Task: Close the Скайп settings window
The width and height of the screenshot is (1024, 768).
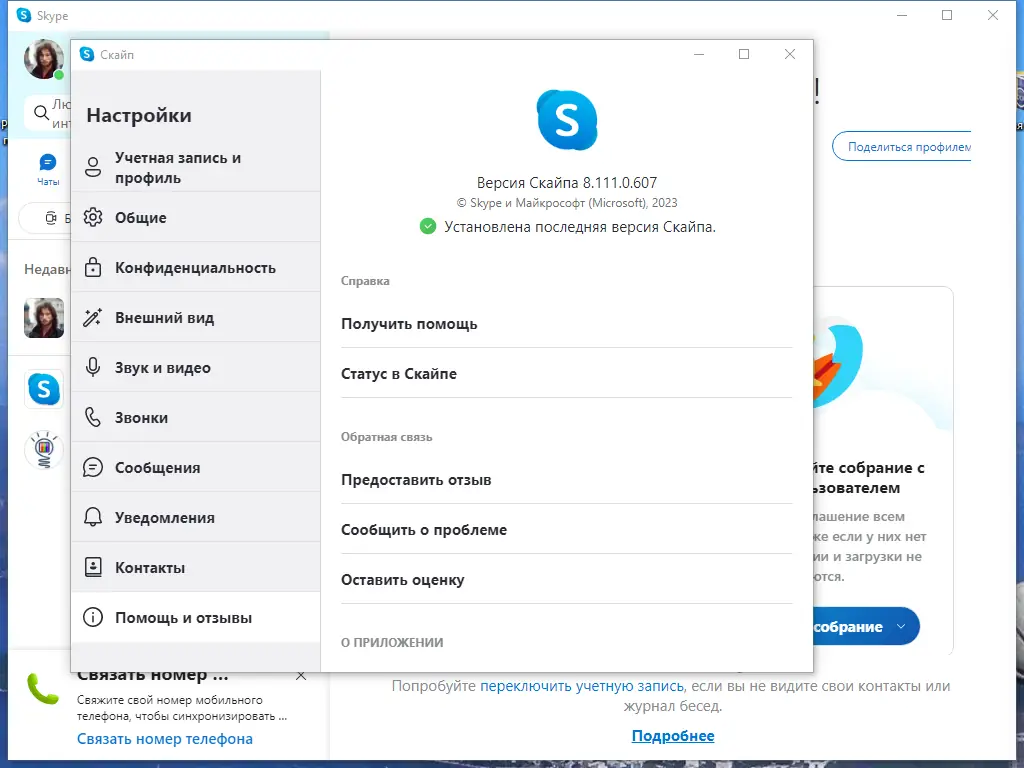Action: click(790, 54)
